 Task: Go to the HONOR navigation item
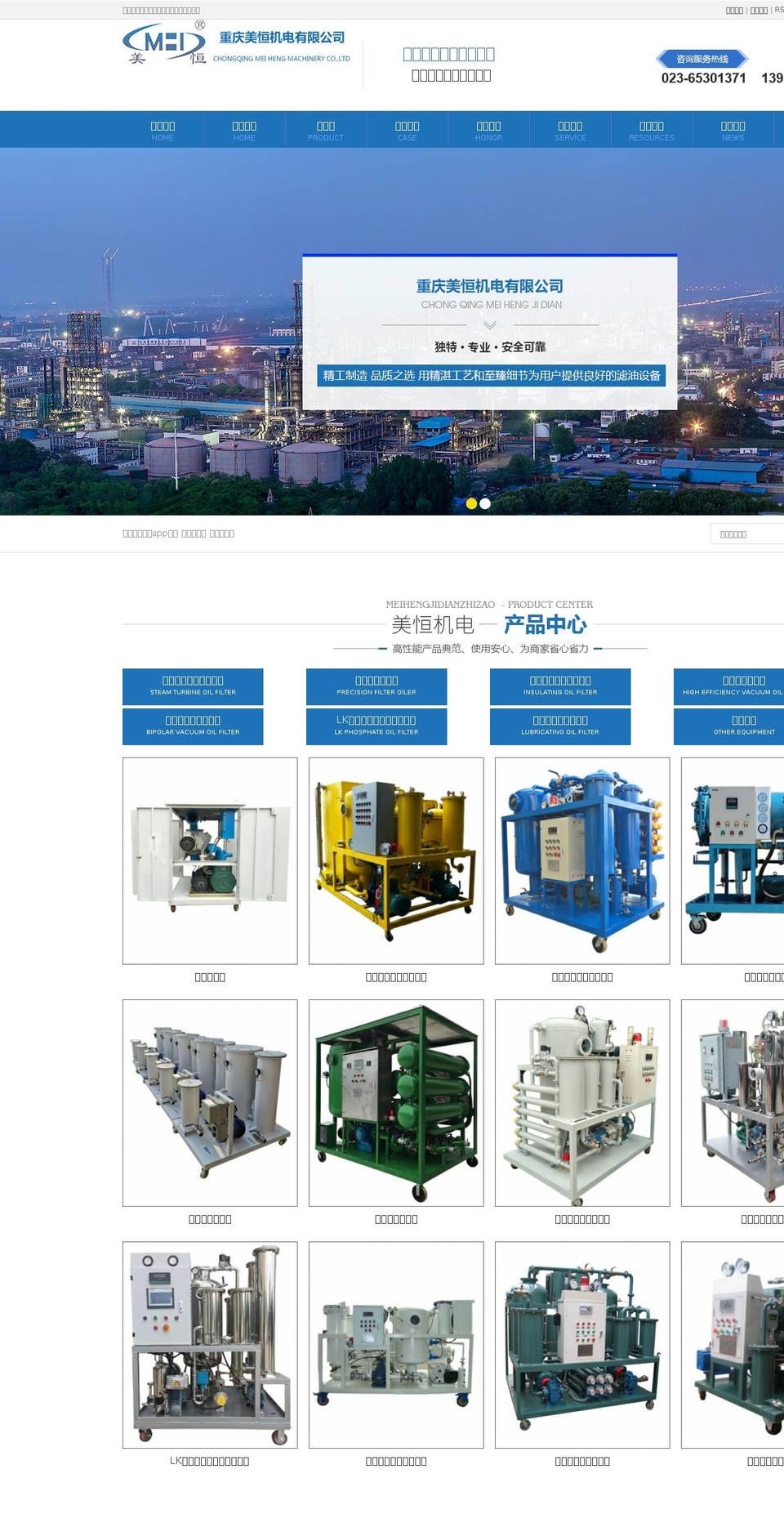click(x=489, y=130)
